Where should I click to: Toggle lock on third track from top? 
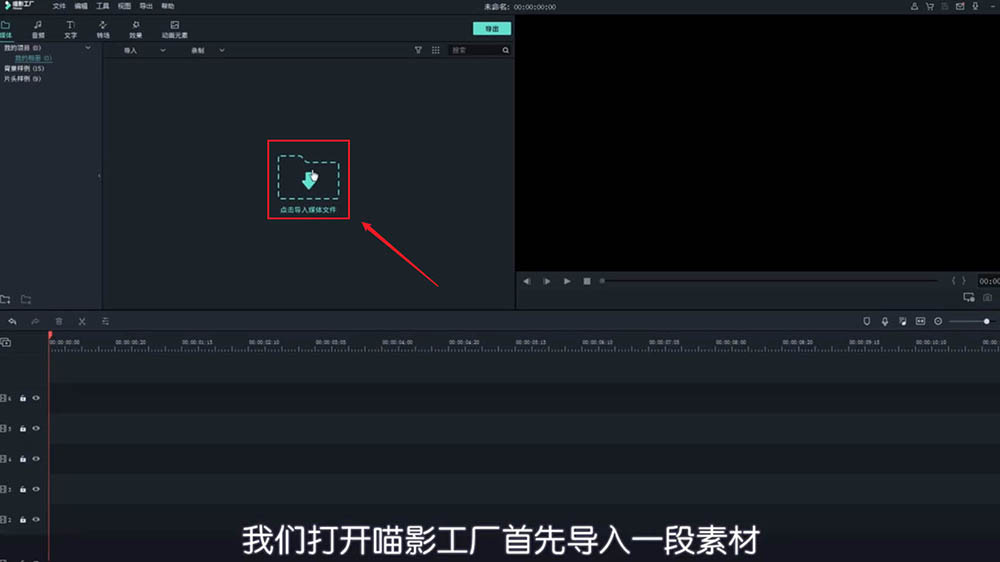(x=23, y=459)
